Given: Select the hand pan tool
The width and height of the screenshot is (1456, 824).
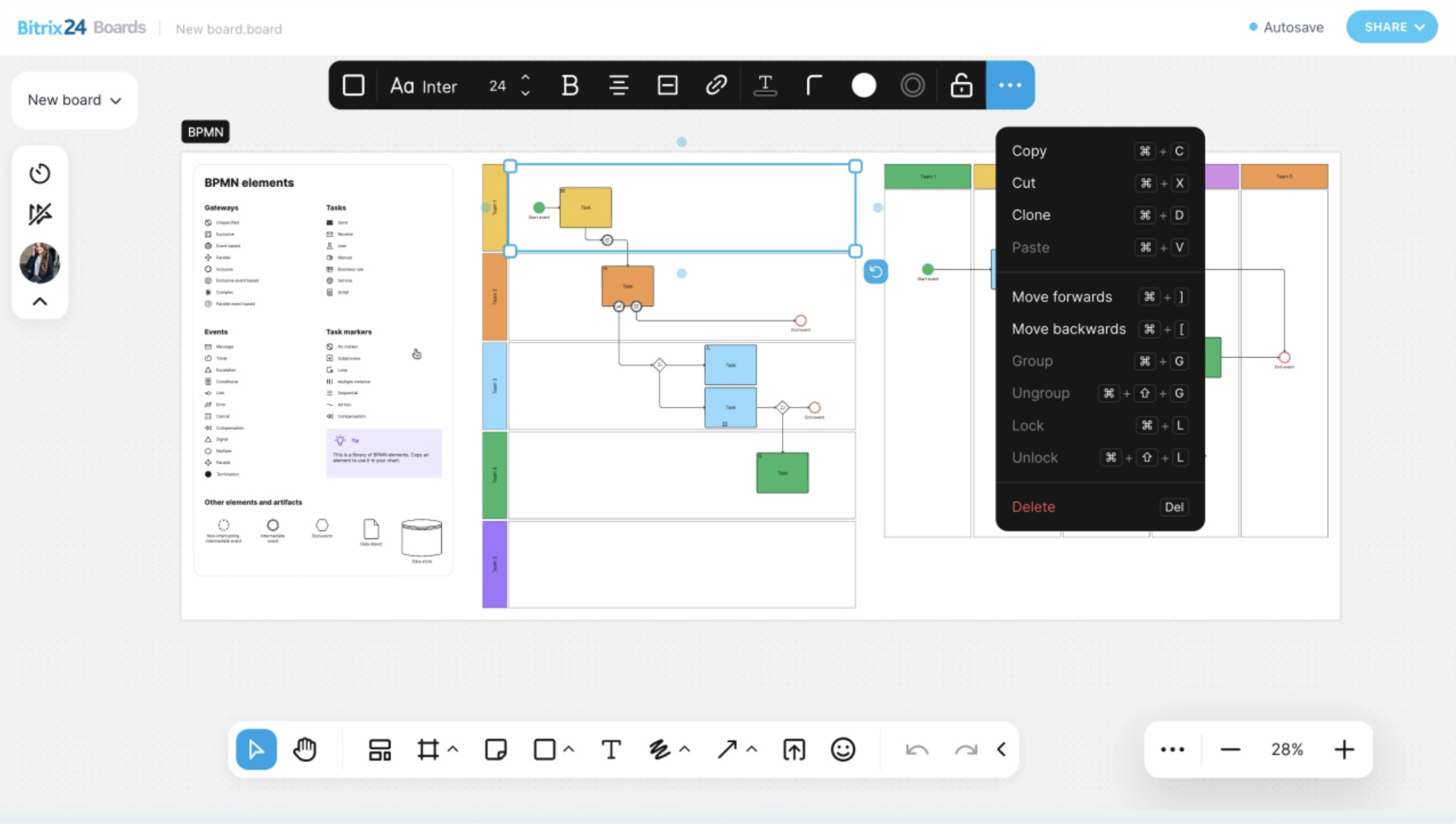Looking at the screenshot, I should click(306, 749).
